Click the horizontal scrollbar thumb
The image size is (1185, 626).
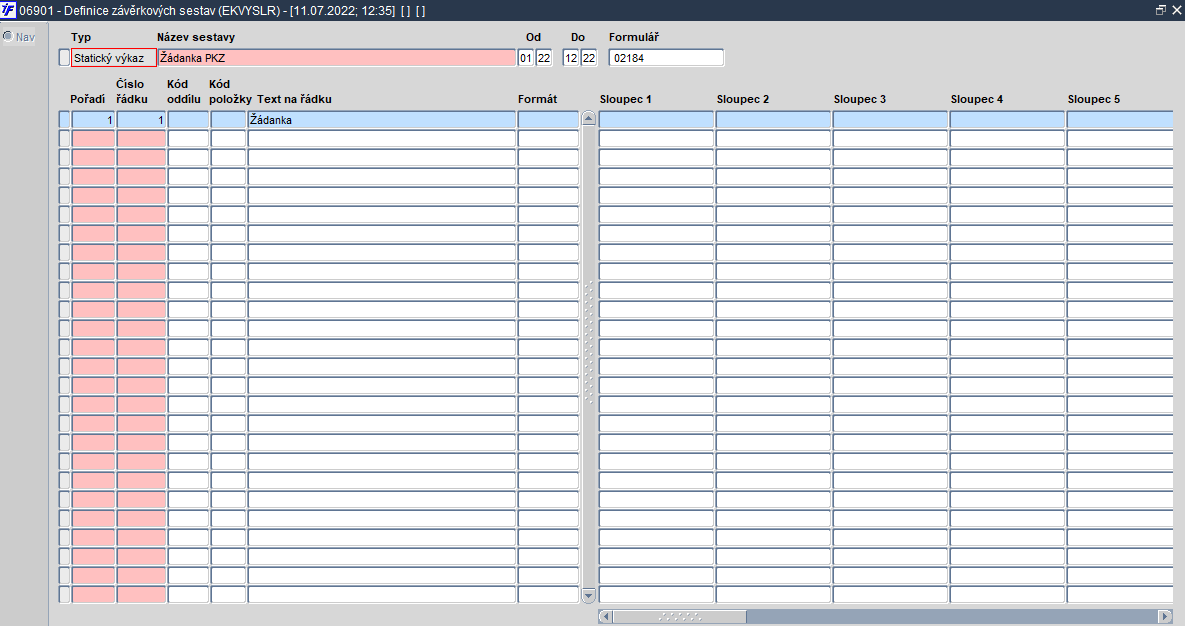pyautogui.click(x=679, y=616)
